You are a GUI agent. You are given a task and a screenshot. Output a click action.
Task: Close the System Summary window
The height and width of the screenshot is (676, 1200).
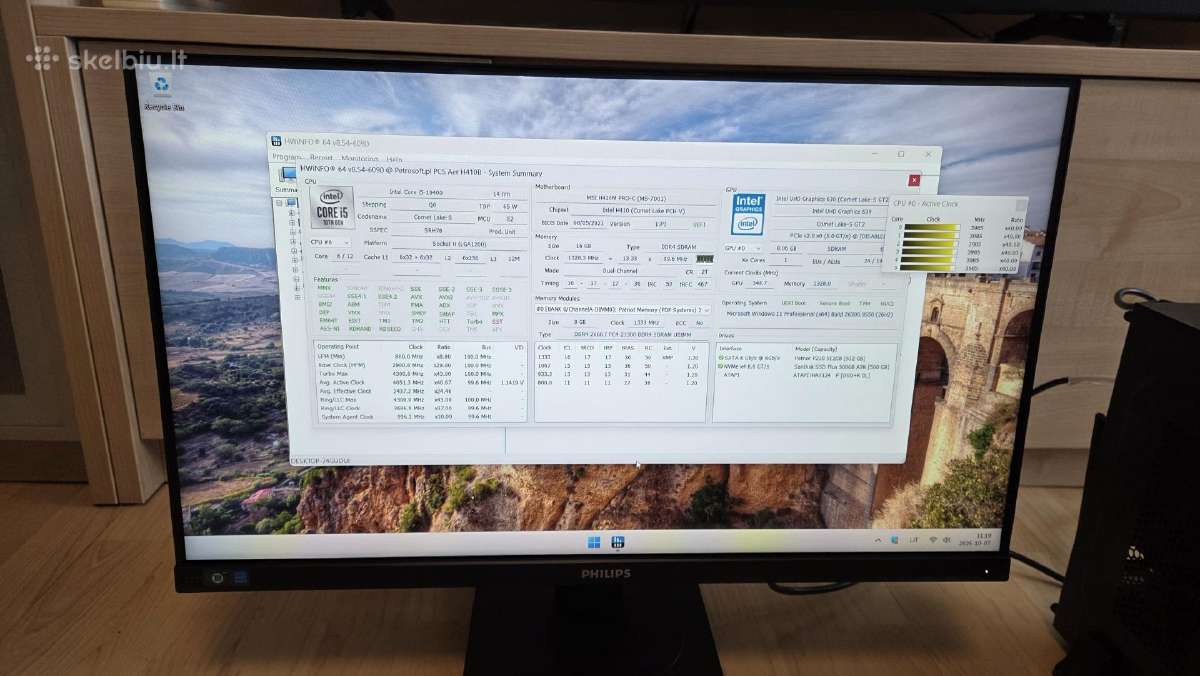click(x=914, y=180)
